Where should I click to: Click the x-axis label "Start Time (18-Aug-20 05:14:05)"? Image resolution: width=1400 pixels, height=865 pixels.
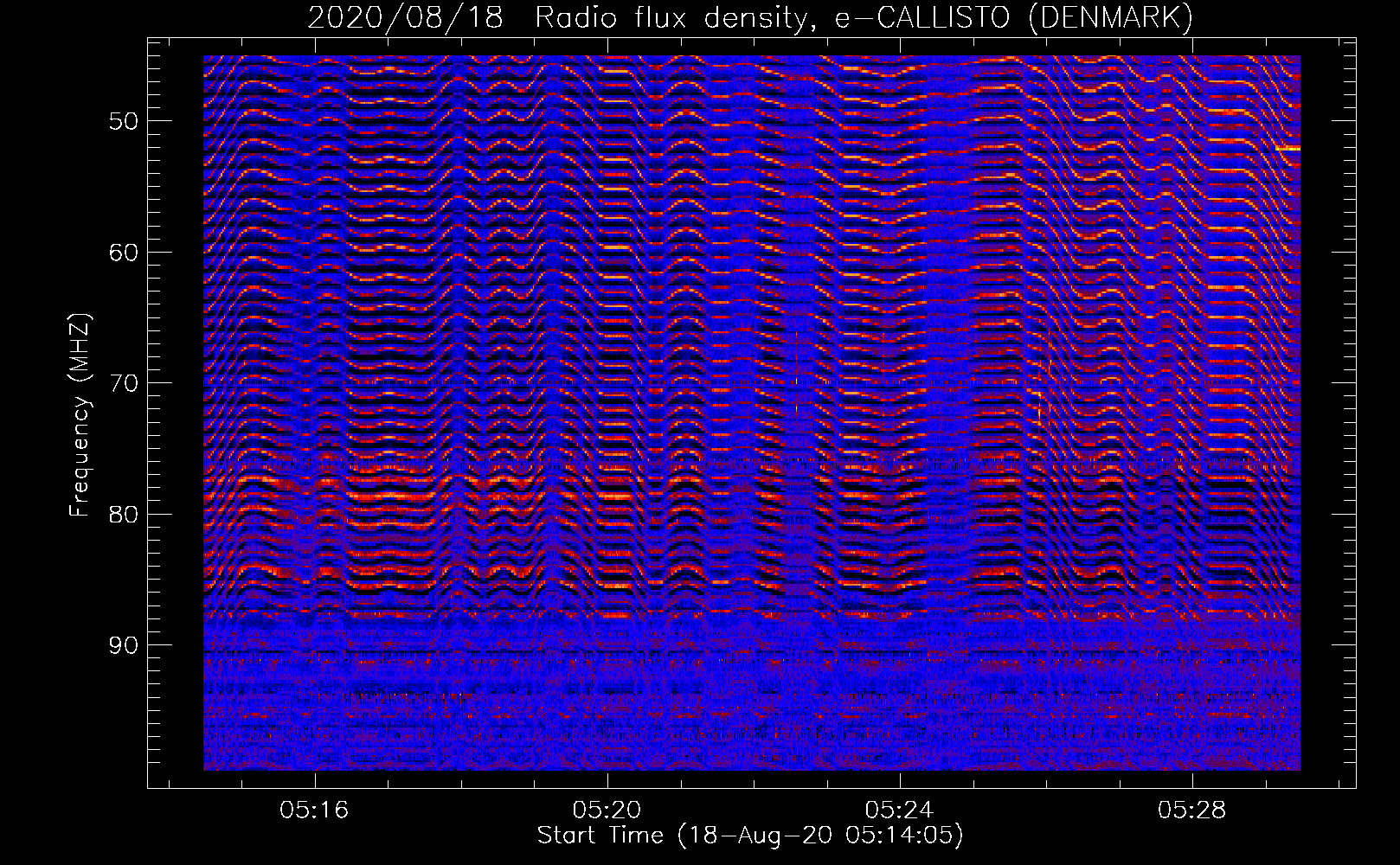pos(750,836)
